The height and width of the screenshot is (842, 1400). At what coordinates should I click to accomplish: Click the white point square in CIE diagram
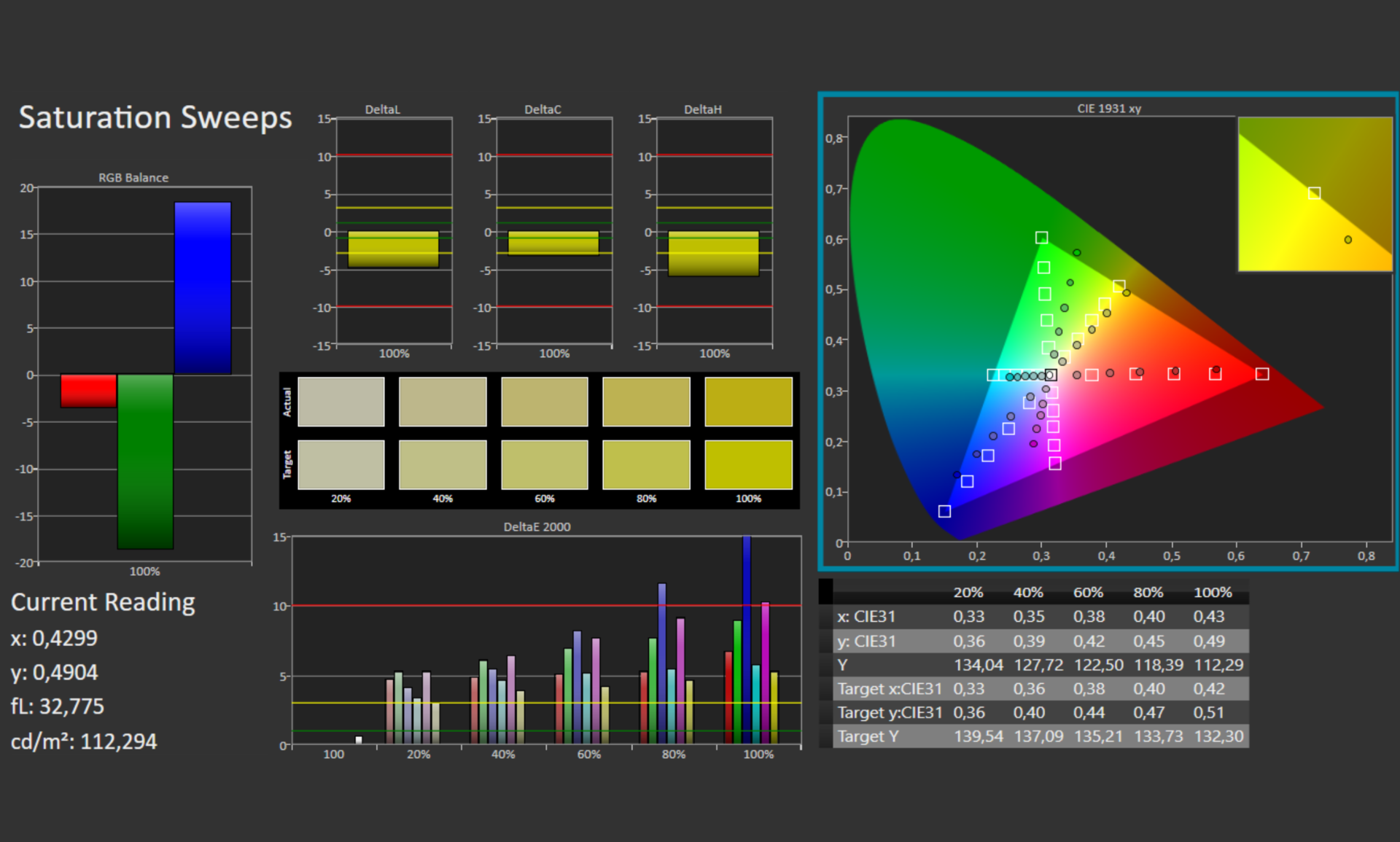click(x=1050, y=375)
